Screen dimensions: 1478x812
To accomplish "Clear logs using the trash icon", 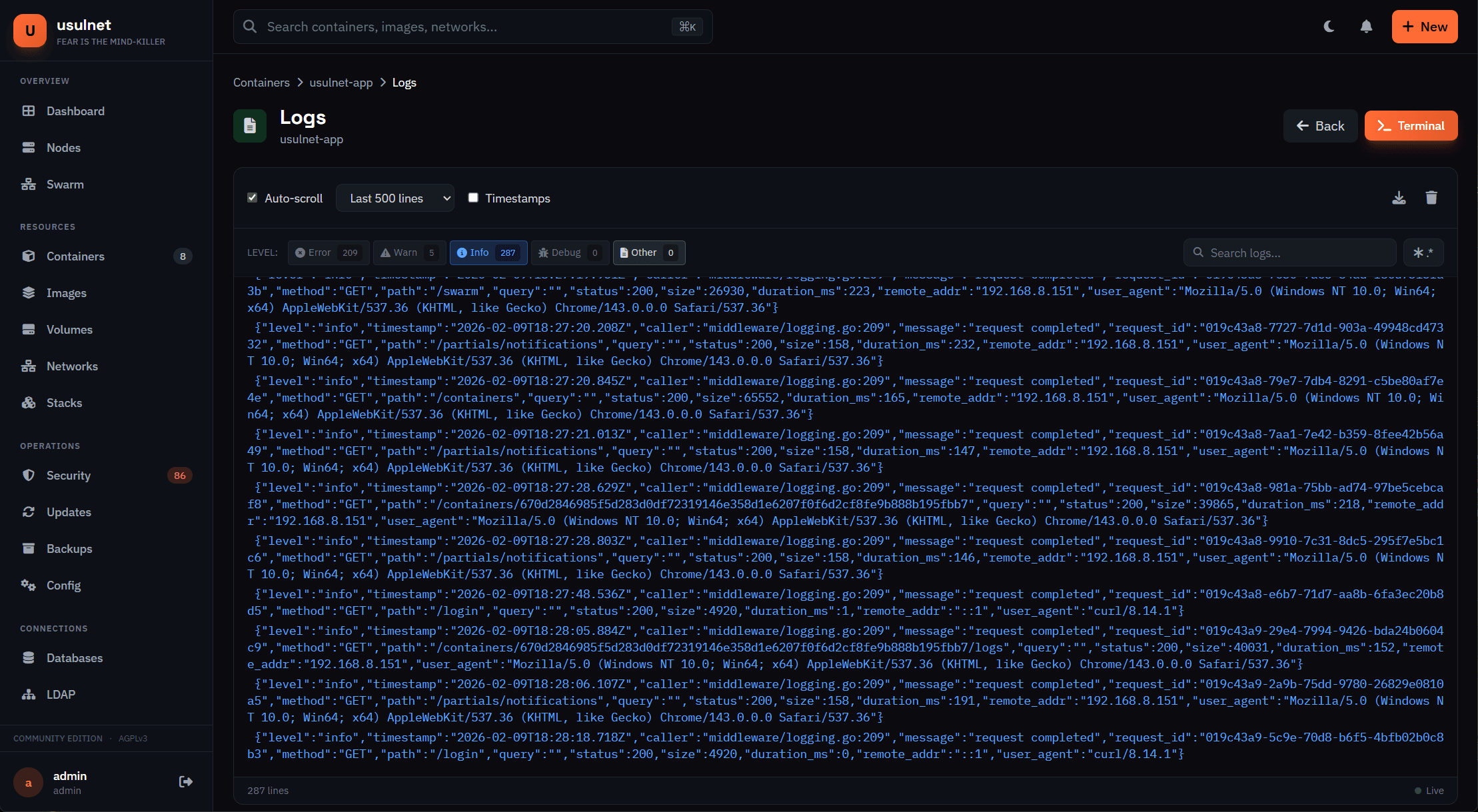I will (x=1431, y=197).
